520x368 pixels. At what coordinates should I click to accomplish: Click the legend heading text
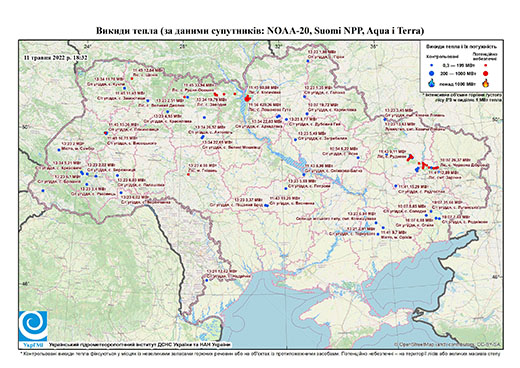click(x=462, y=46)
